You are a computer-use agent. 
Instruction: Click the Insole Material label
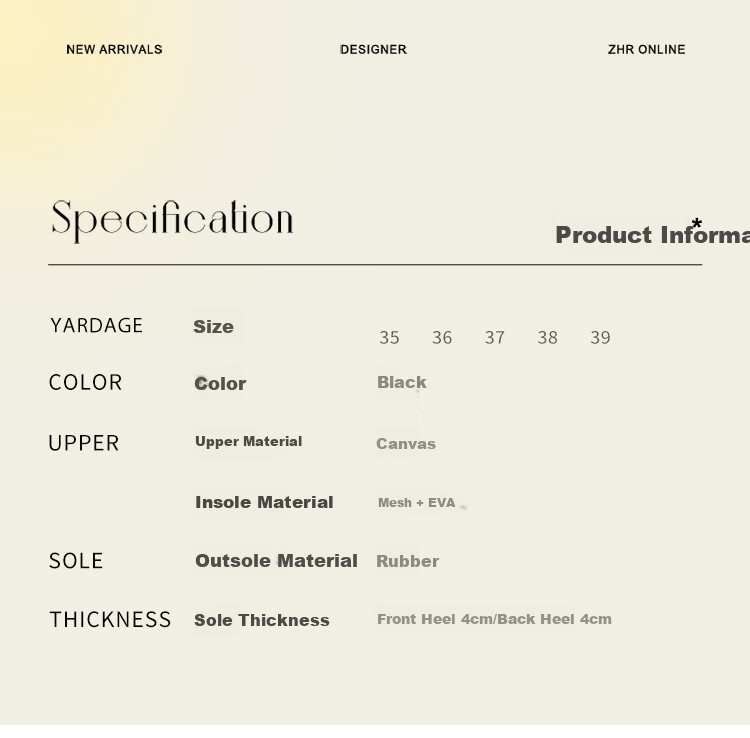click(265, 502)
